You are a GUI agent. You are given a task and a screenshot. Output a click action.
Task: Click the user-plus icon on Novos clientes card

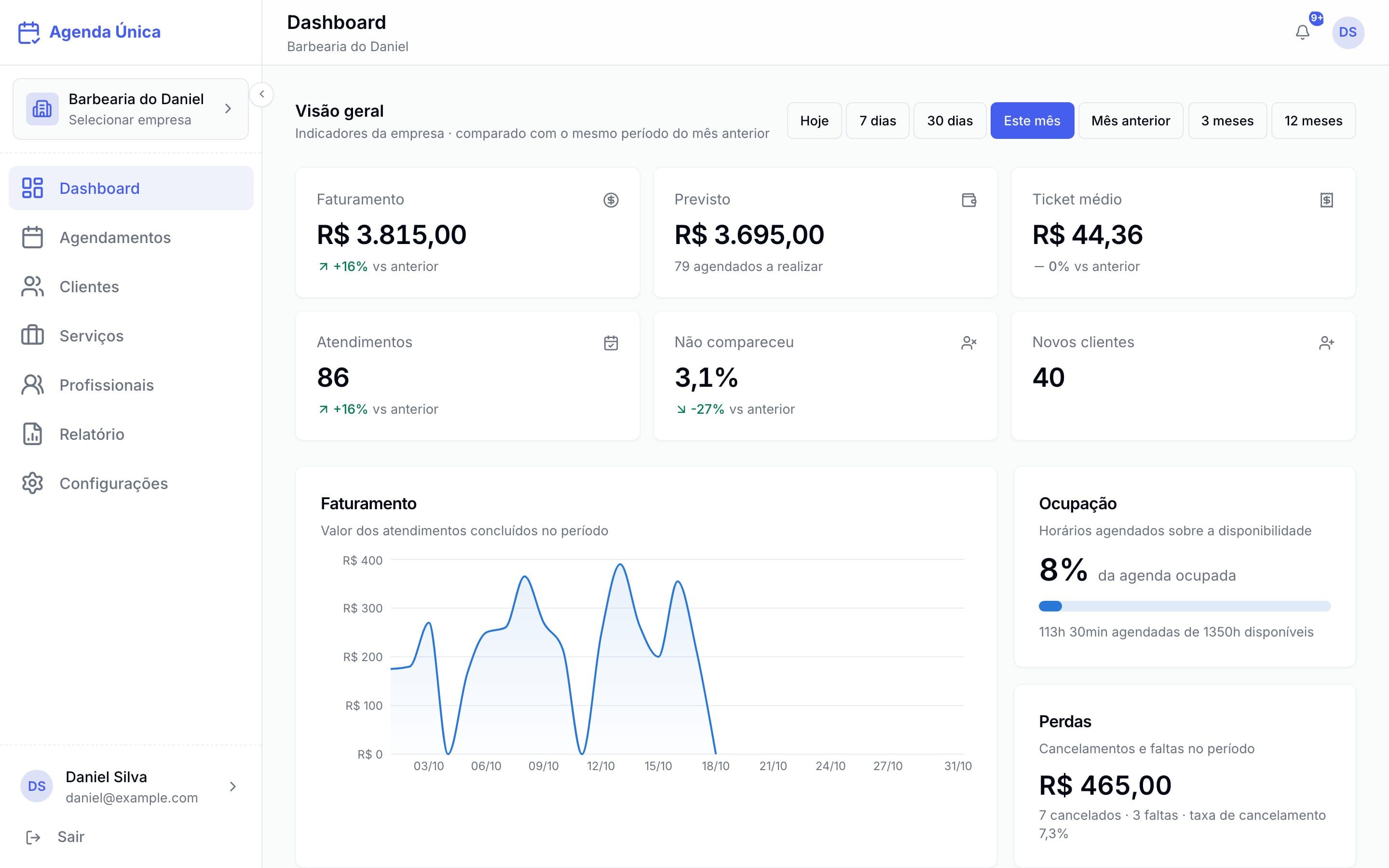[1326, 343]
